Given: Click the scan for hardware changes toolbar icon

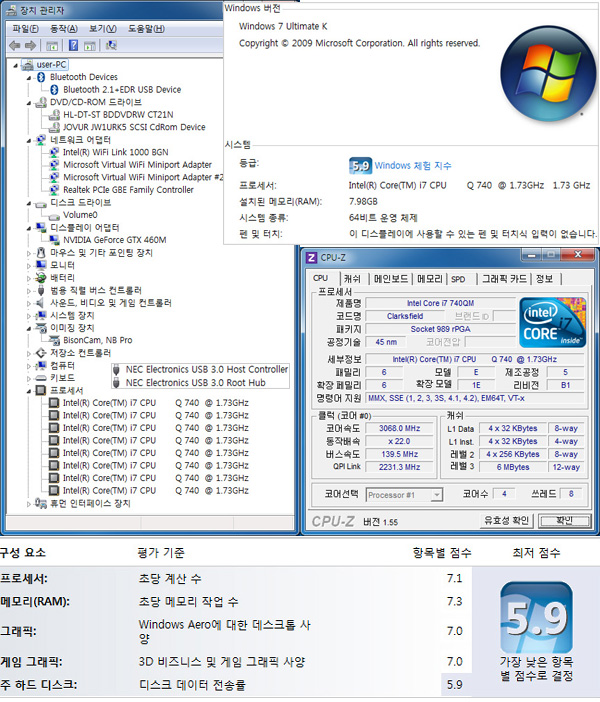Looking at the screenshot, I should [x=111, y=45].
